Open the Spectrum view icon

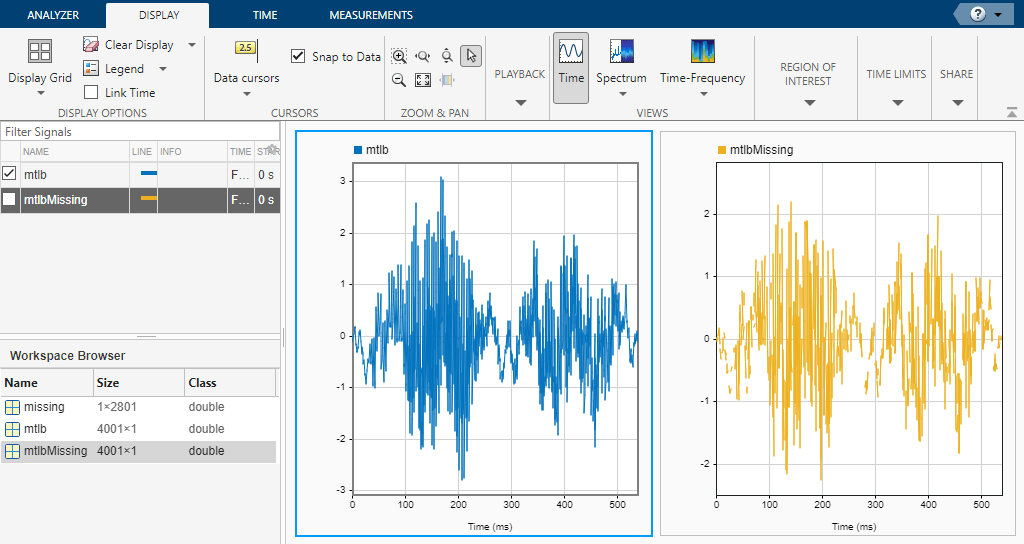(621, 51)
